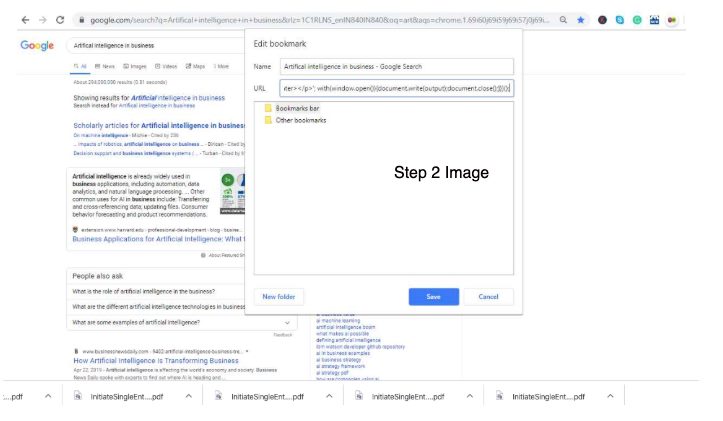Click the Bookmarks bar folder icon
Viewport: 723px width, 421px height.
pos(268,108)
